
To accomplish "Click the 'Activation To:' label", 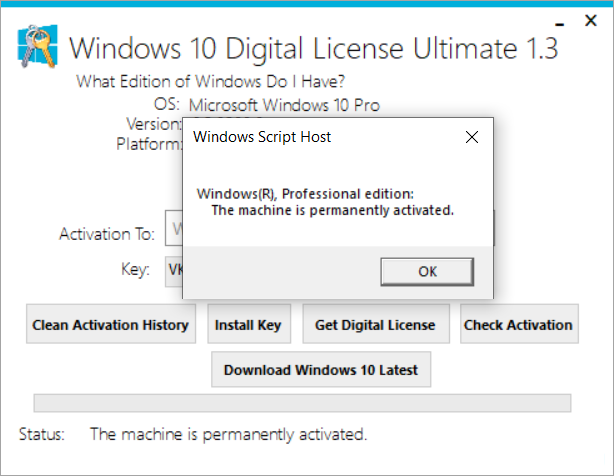I will click(107, 234).
